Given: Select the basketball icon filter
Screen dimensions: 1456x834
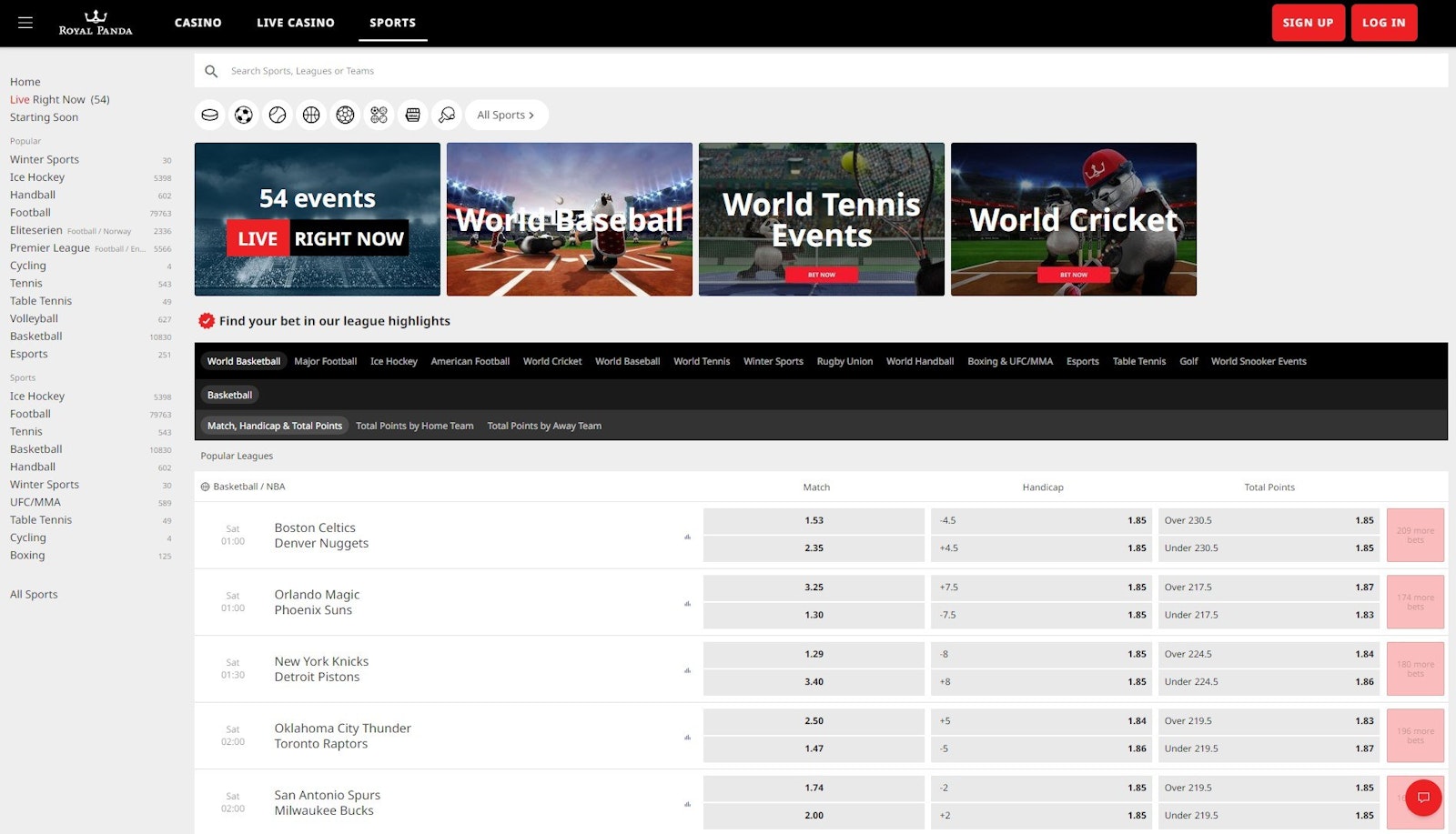Looking at the screenshot, I should pyautogui.click(x=311, y=115).
